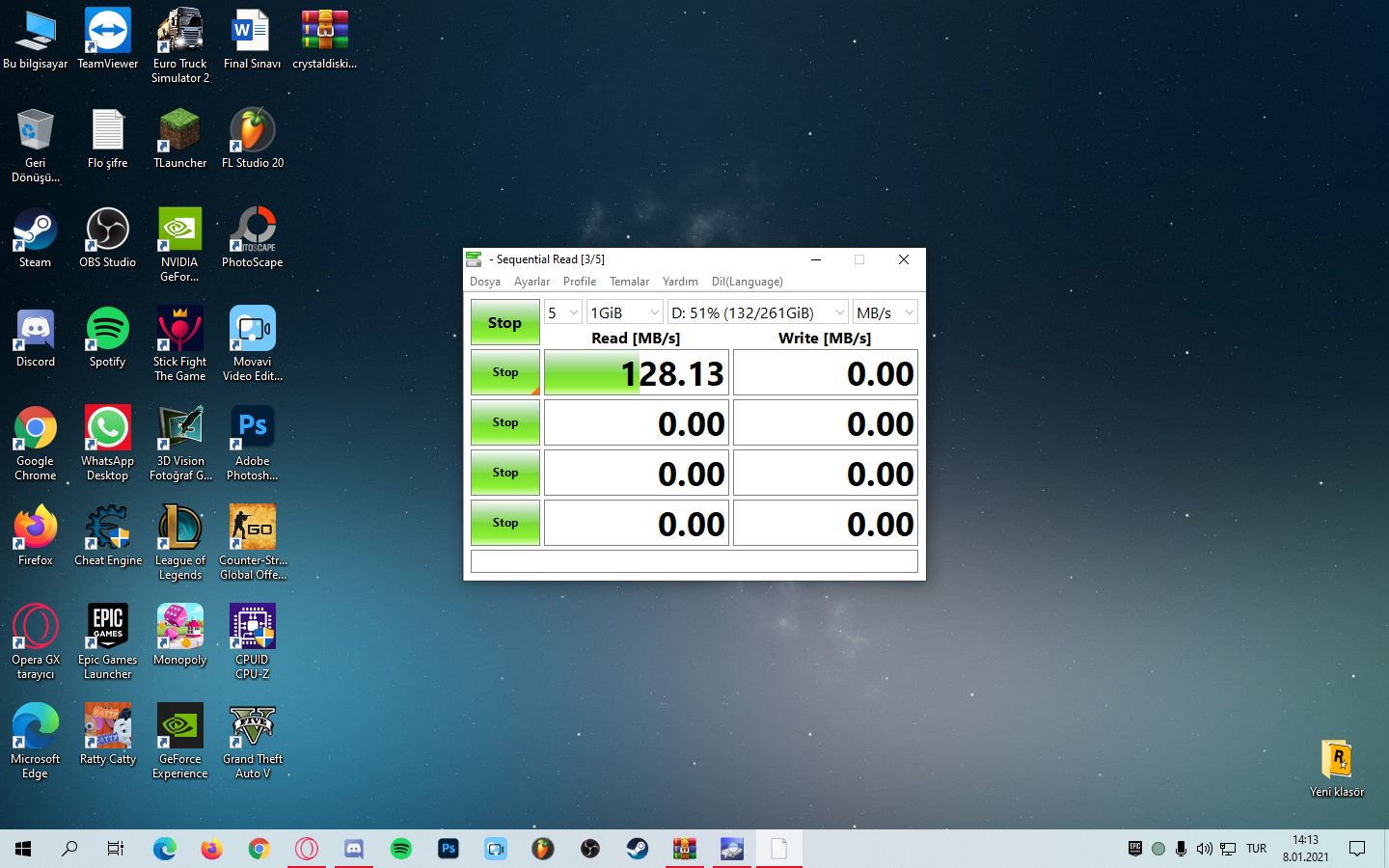The width and height of the screenshot is (1389, 868).
Task: Open the Bu bilgisayar desktop icon
Action: tap(36, 41)
